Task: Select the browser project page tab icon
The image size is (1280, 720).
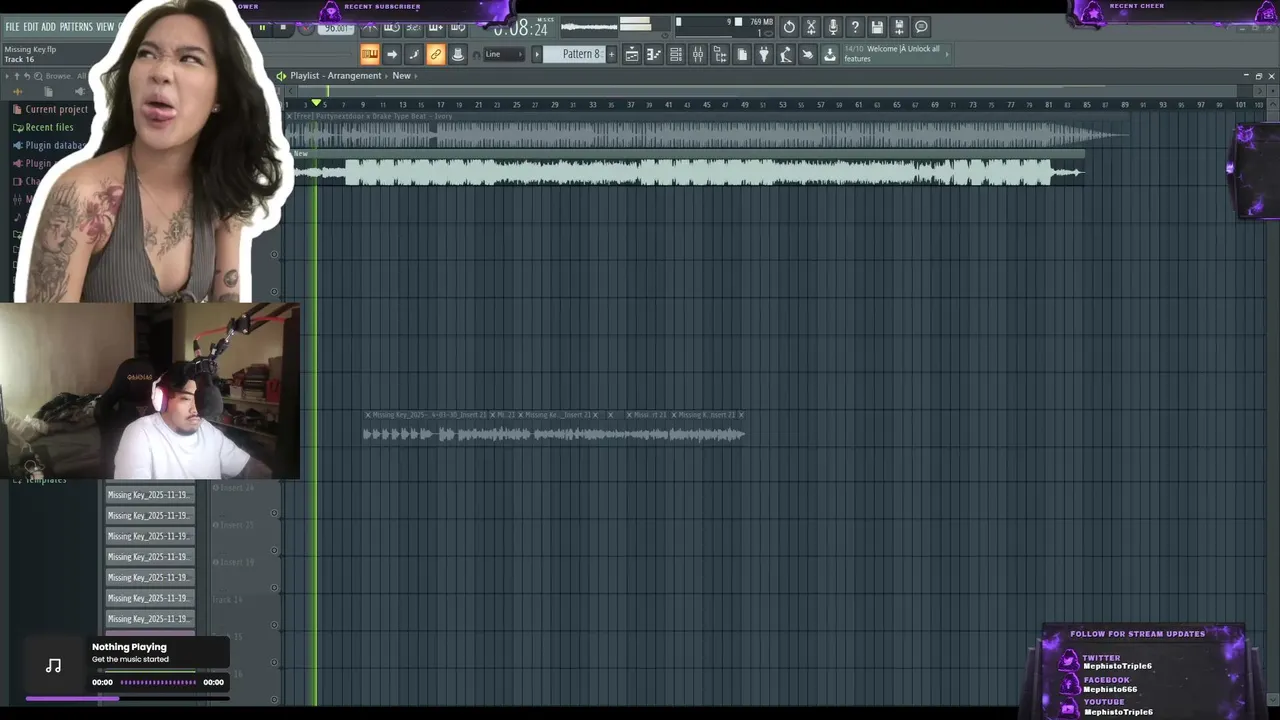Action: coord(48,92)
